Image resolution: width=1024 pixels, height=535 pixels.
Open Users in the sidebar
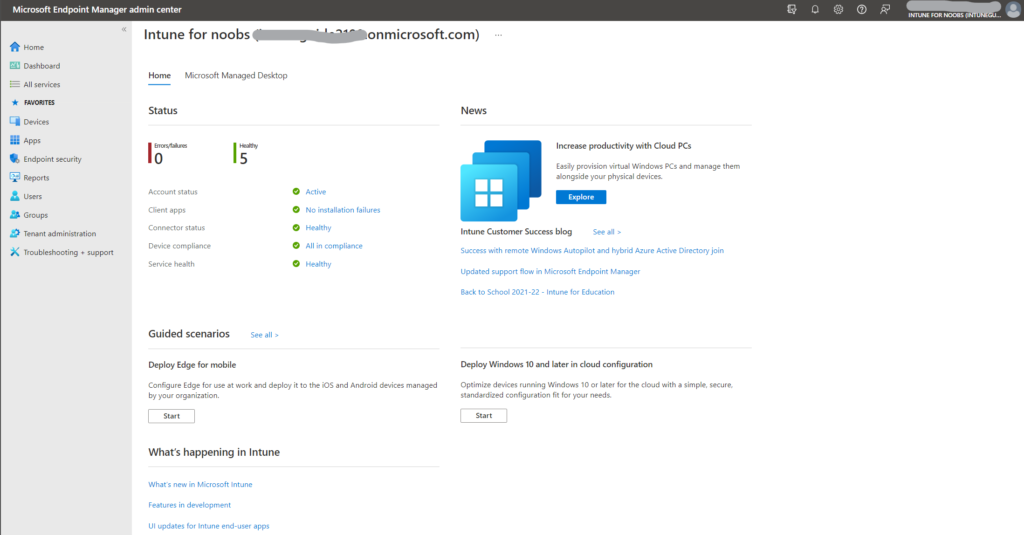[x=33, y=196]
